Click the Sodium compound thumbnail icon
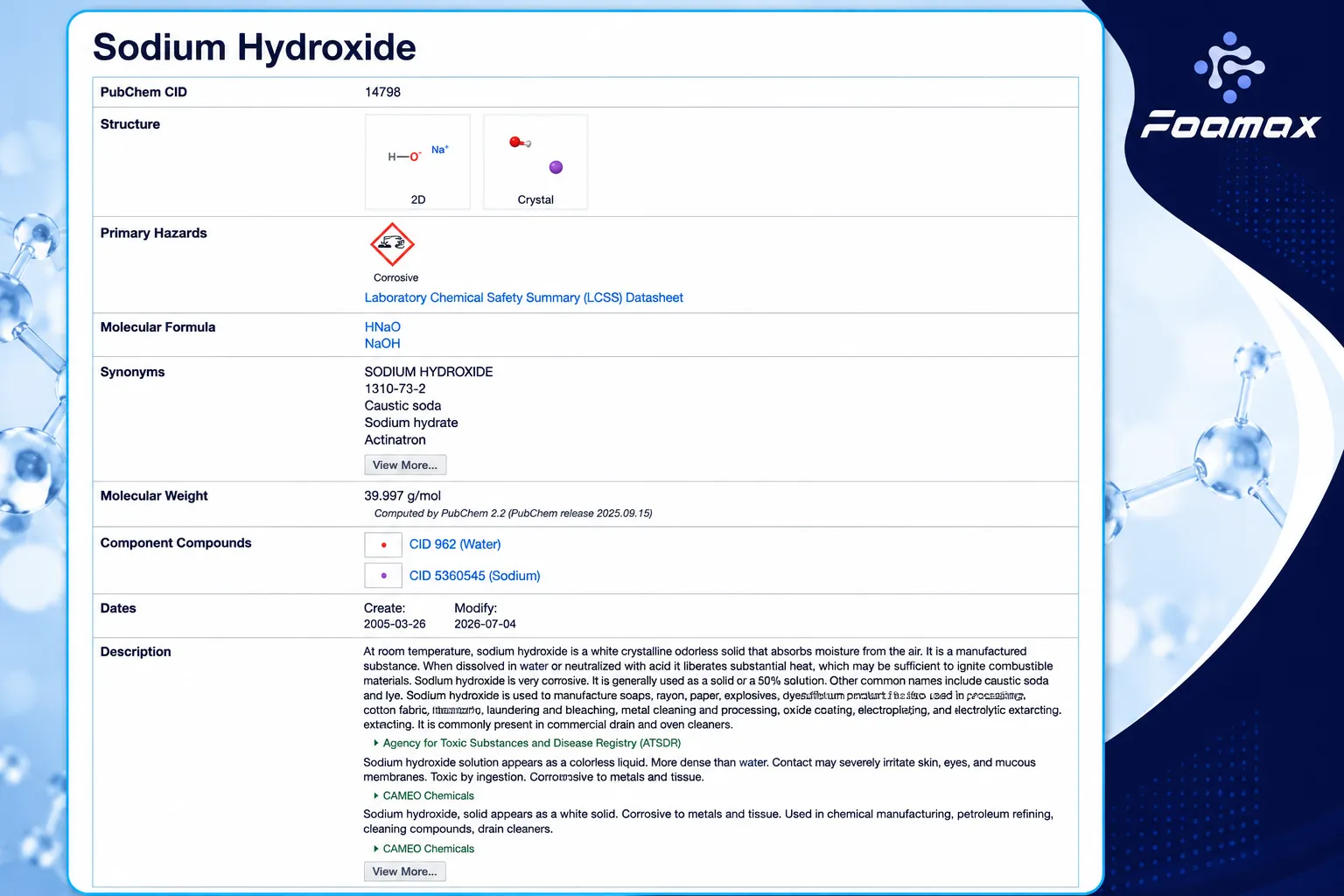 383,576
